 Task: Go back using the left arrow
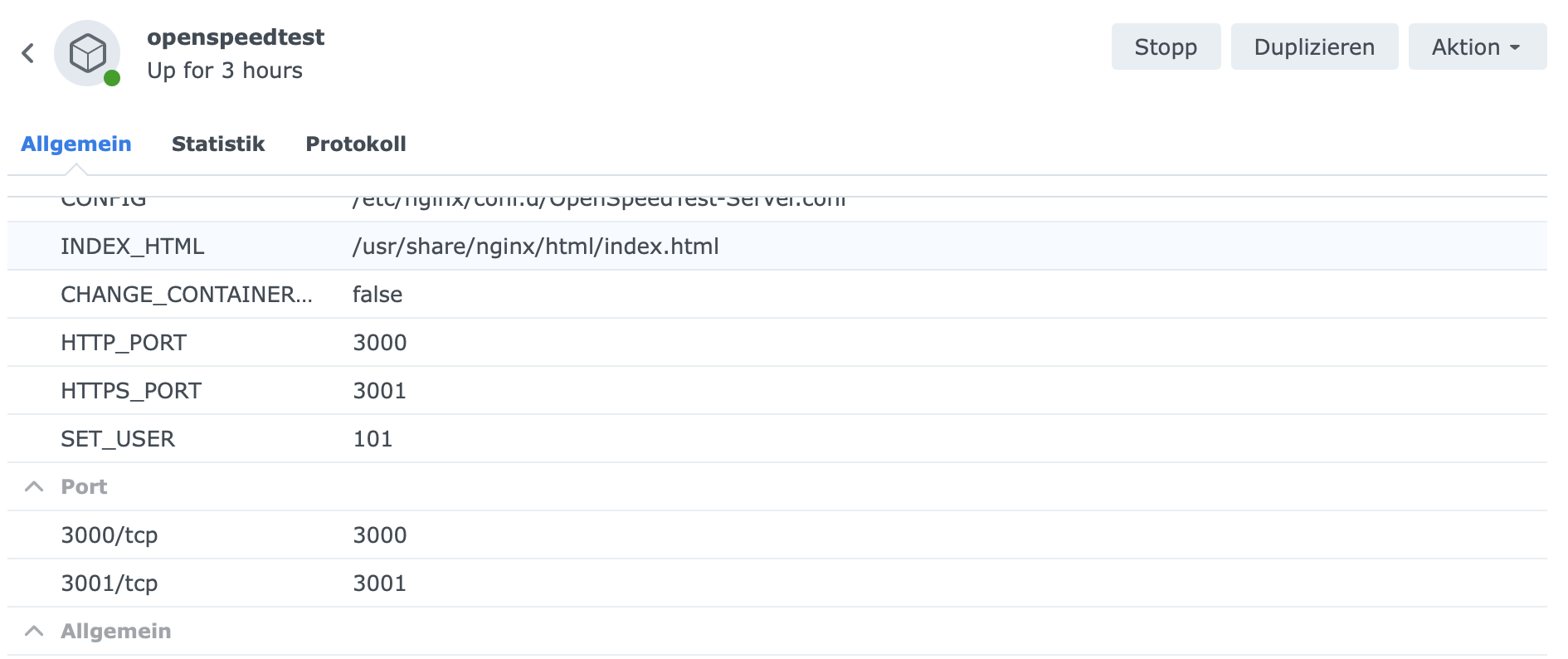point(28,53)
